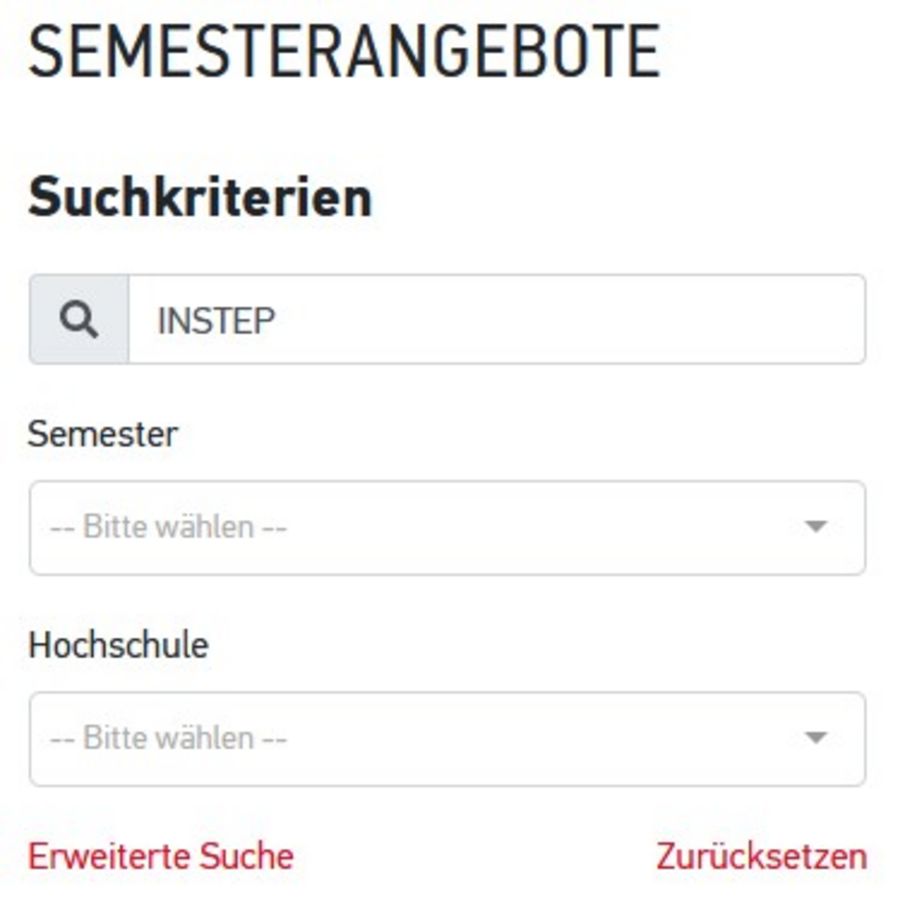The image size is (905, 900).
Task: Click the magnifying glass search icon
Action: click(79, 320)
